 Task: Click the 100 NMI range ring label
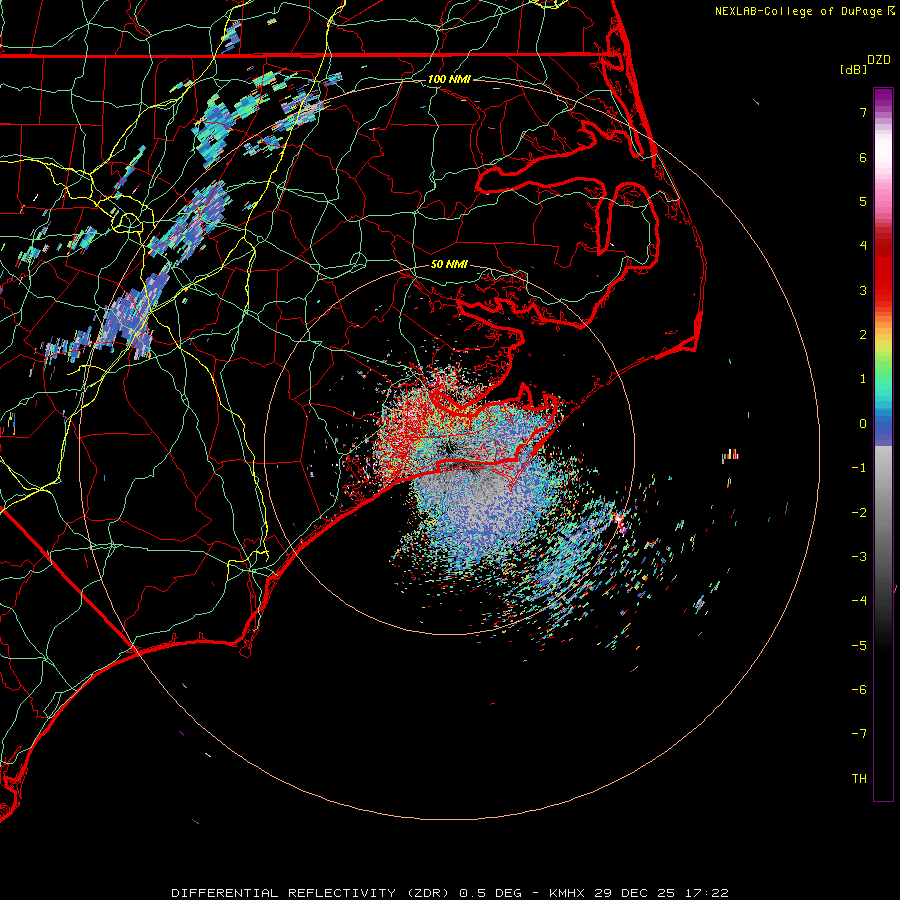449,79
